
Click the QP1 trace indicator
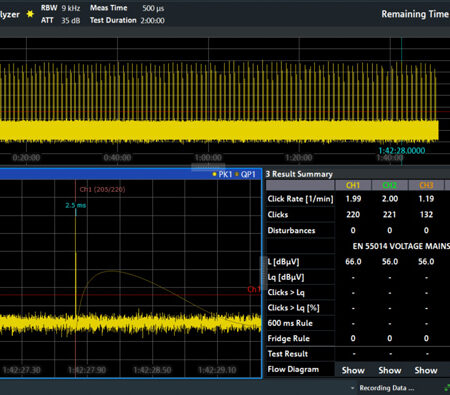coord(245,174)
